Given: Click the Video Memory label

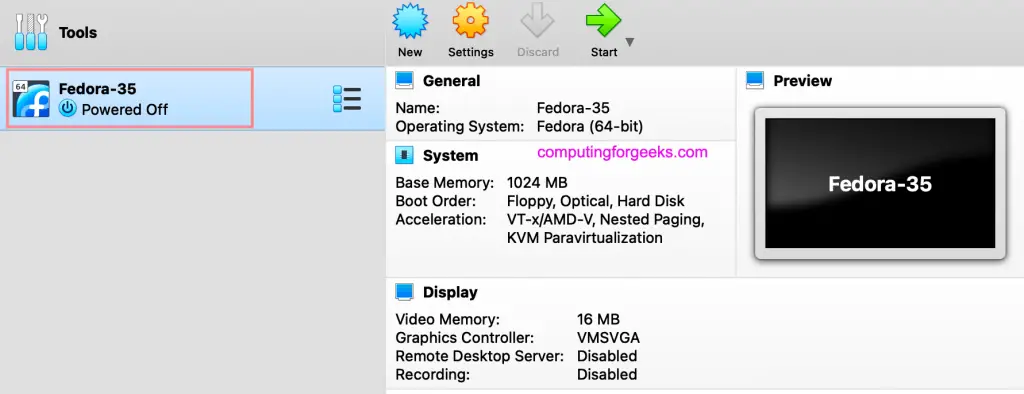Looking at the screenshot, I should [x=447, y=320].
